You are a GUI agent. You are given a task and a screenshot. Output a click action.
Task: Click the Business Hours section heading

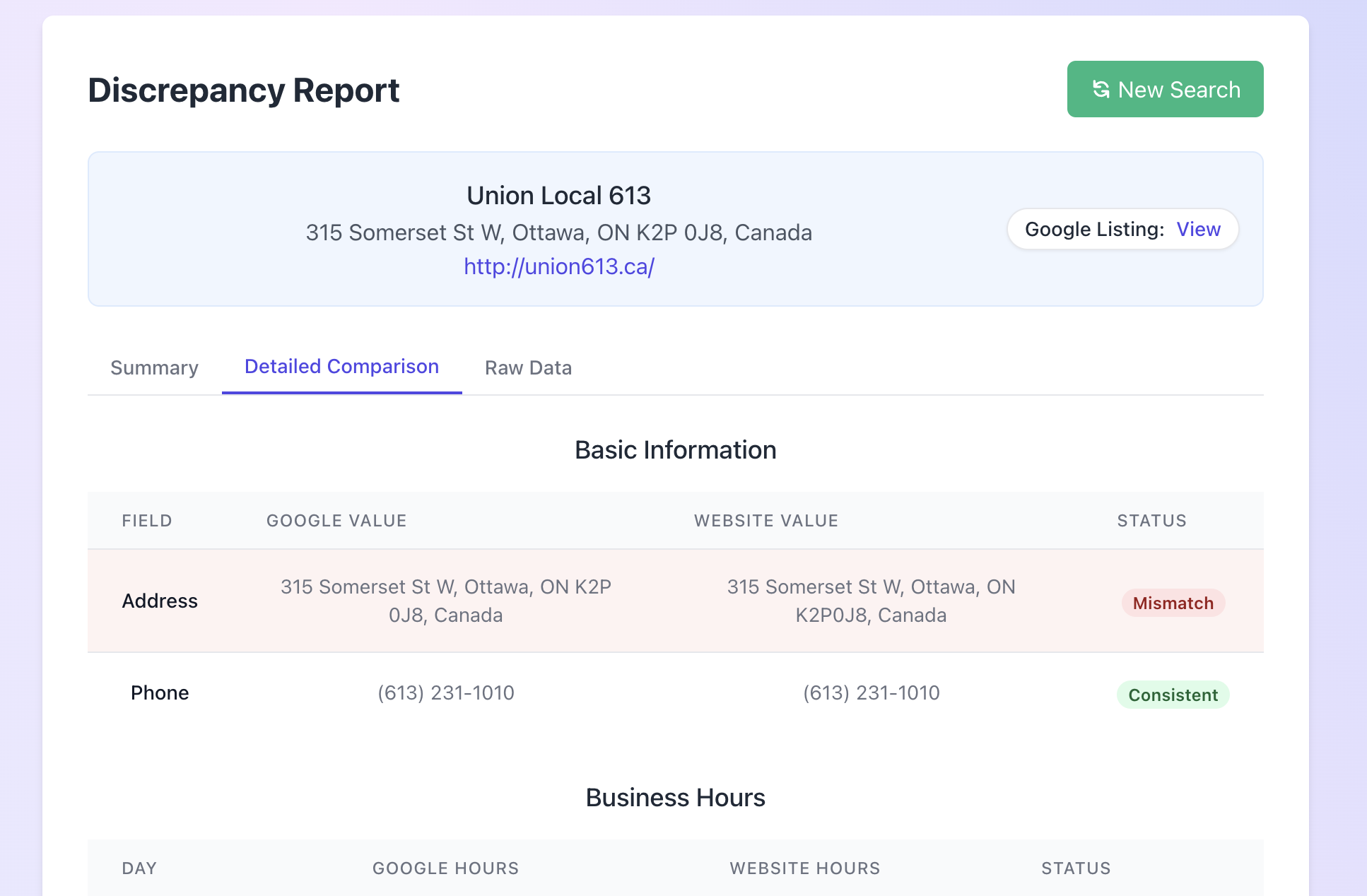coord(675,797)
